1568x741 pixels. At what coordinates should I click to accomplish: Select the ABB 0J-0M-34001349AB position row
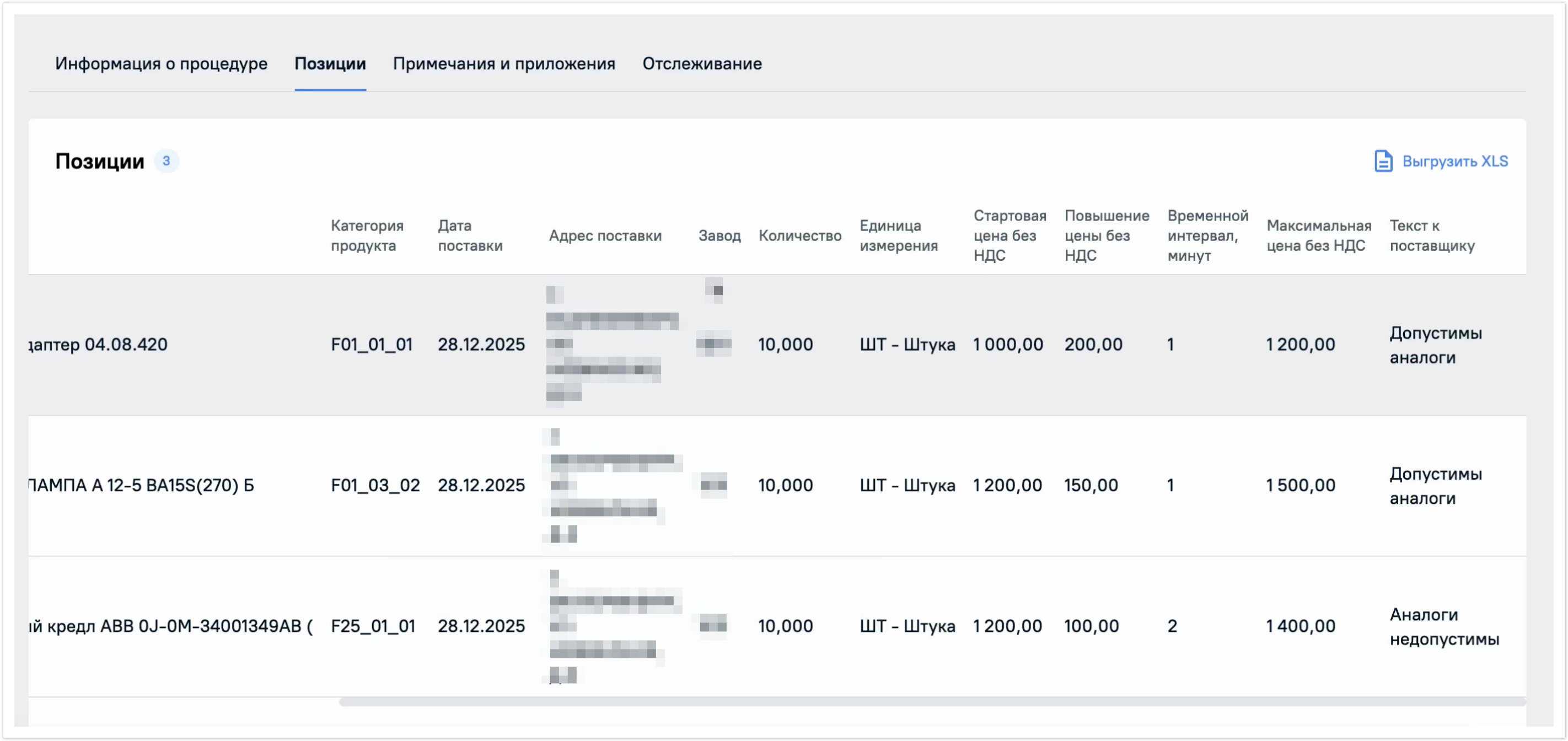[x=170, y=626]
